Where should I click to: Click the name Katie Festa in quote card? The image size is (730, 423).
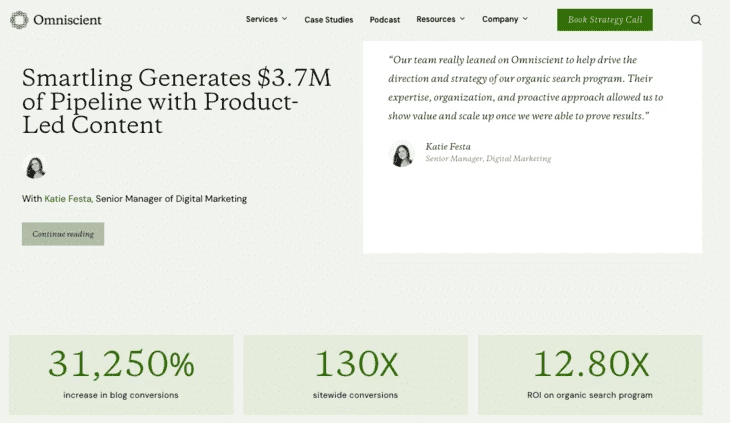pos(448,147)
